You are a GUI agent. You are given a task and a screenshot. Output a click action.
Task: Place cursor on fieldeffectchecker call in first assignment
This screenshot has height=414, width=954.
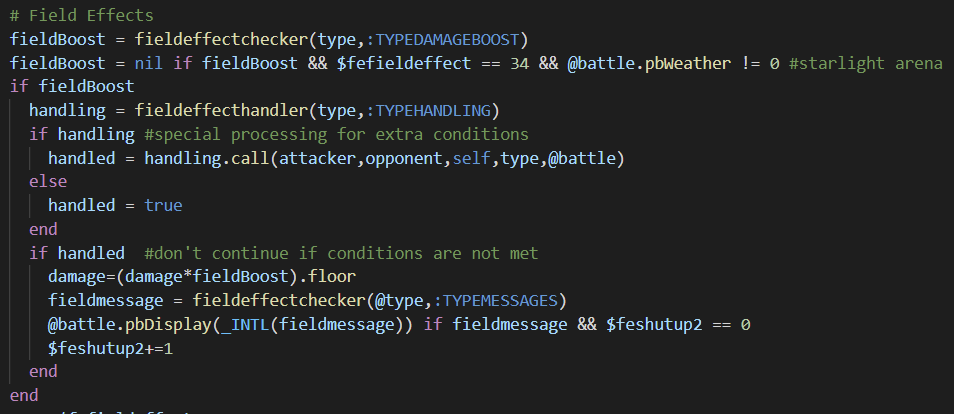222,40
